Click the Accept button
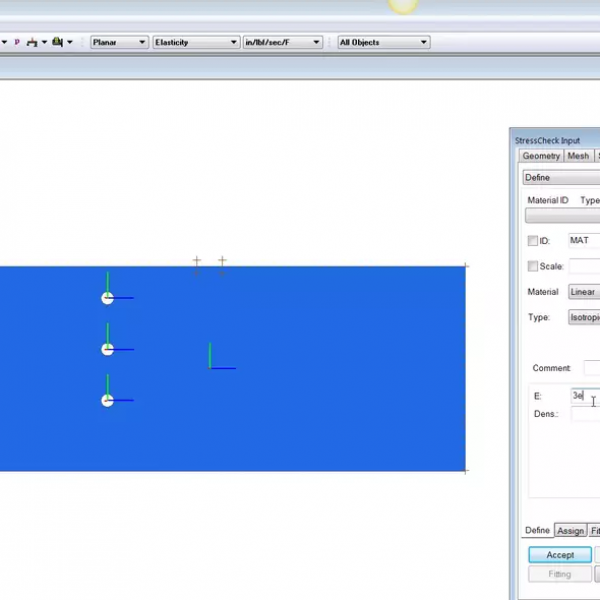Screen dimensions: 600x600 point(560,555)
